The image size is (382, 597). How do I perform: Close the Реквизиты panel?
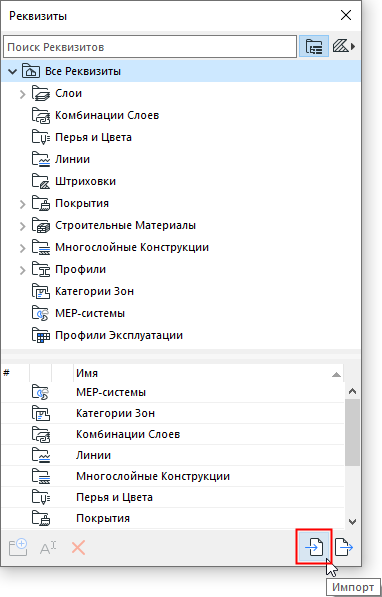click(x=346, y=15)
